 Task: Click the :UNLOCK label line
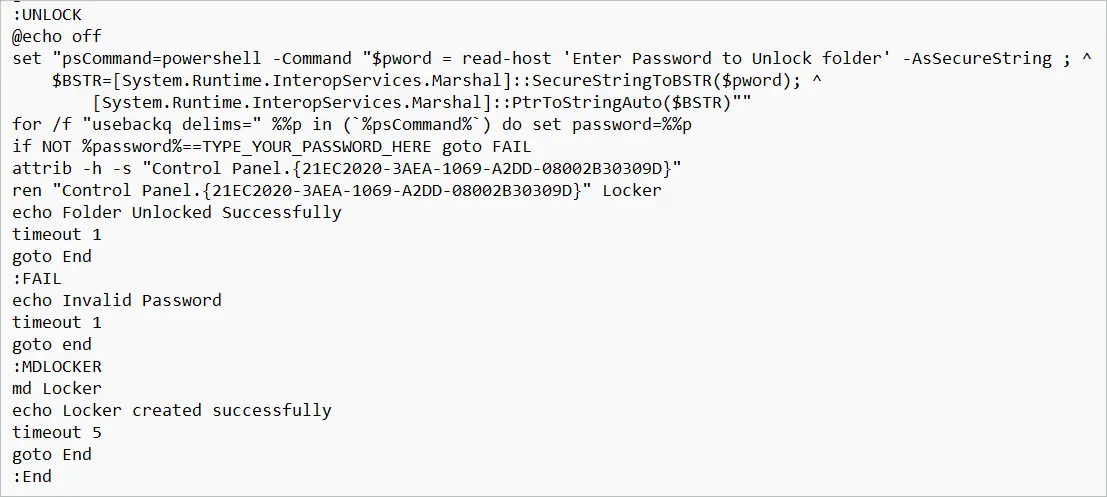pyautogui.click(x=47, y=14)
